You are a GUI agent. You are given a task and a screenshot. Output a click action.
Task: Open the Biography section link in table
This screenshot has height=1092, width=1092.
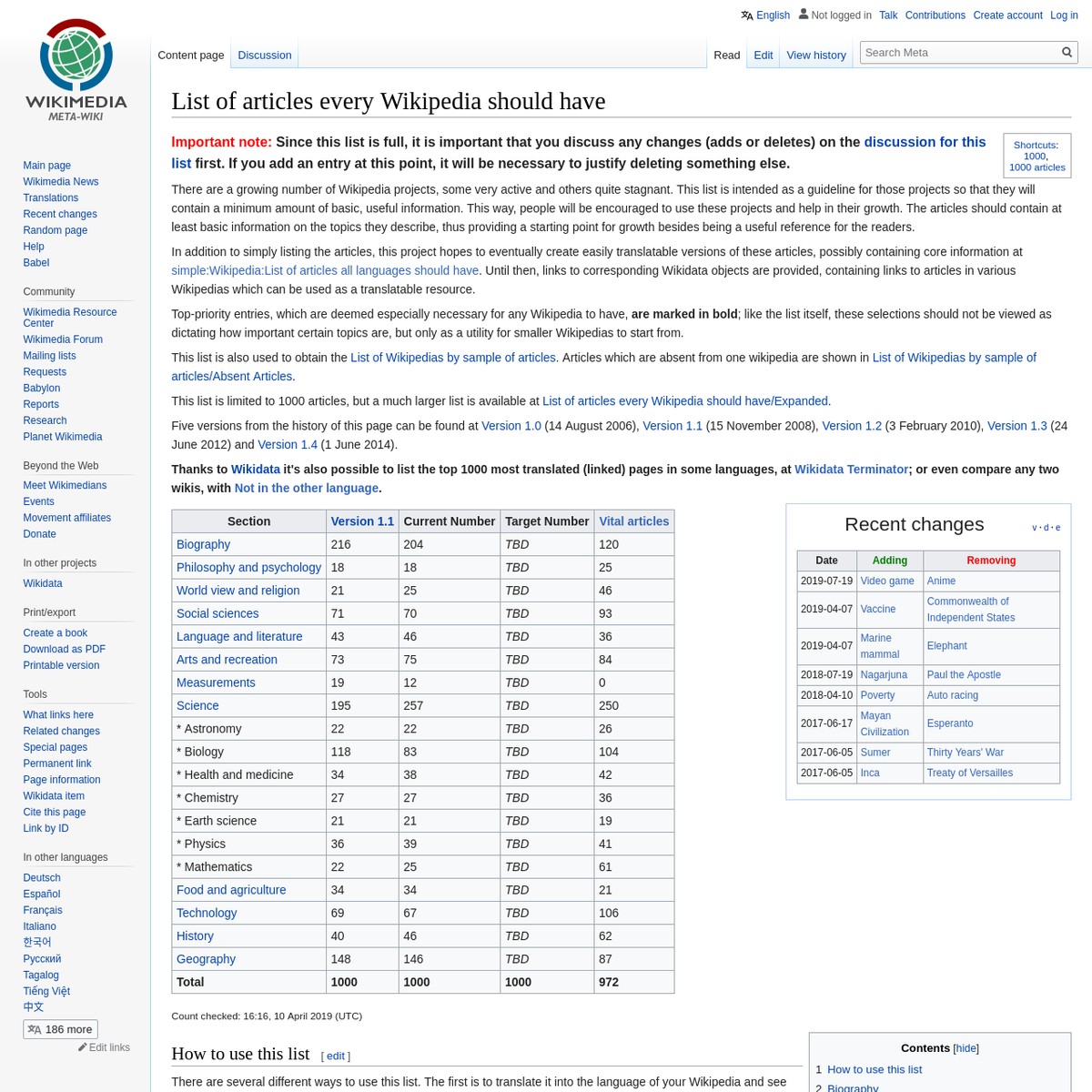coord(204,544)
